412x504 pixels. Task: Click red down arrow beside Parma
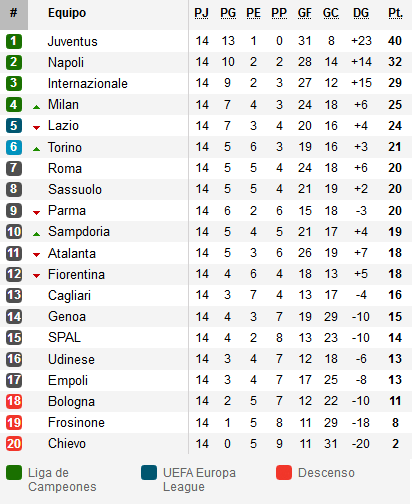(37, 212)
